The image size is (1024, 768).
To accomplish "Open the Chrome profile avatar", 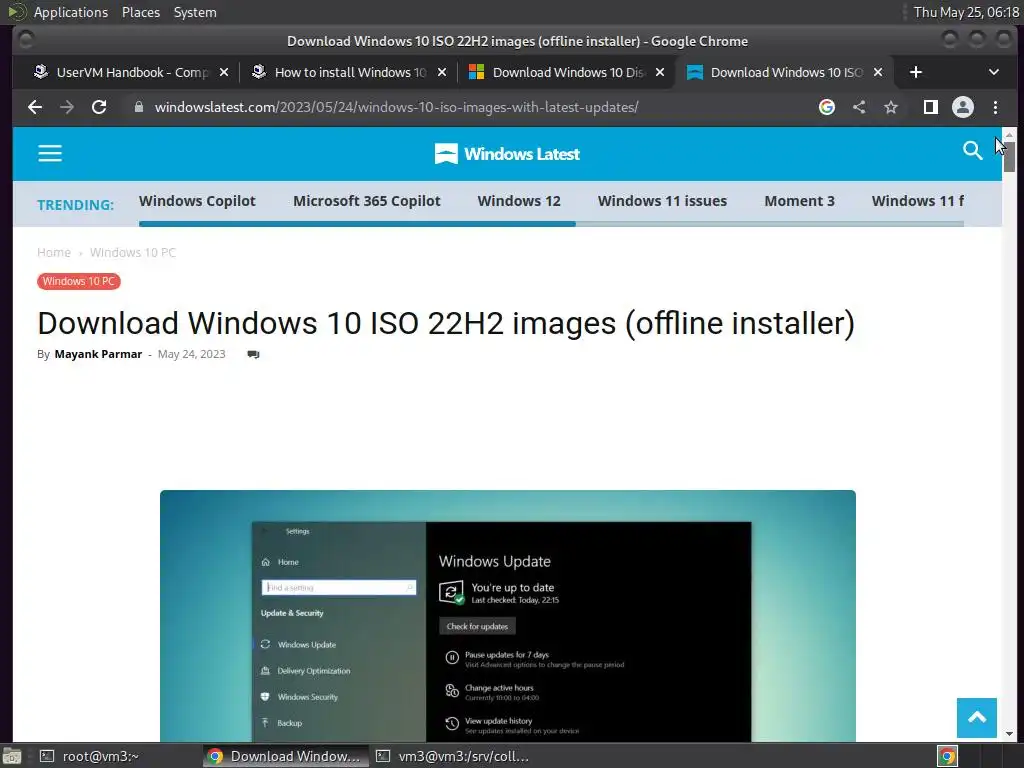I will click(963, 107).
